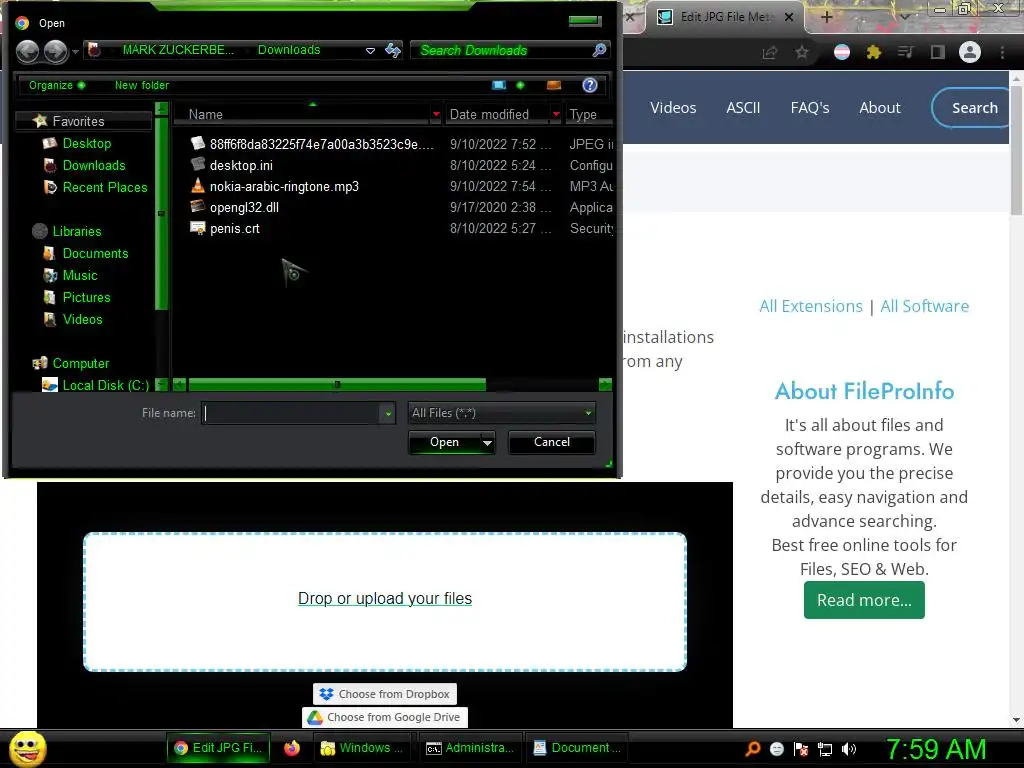Click the Back arrow in Open dialog
The height and width of the screenshot is (768, 1024).
tap(27, 51)
